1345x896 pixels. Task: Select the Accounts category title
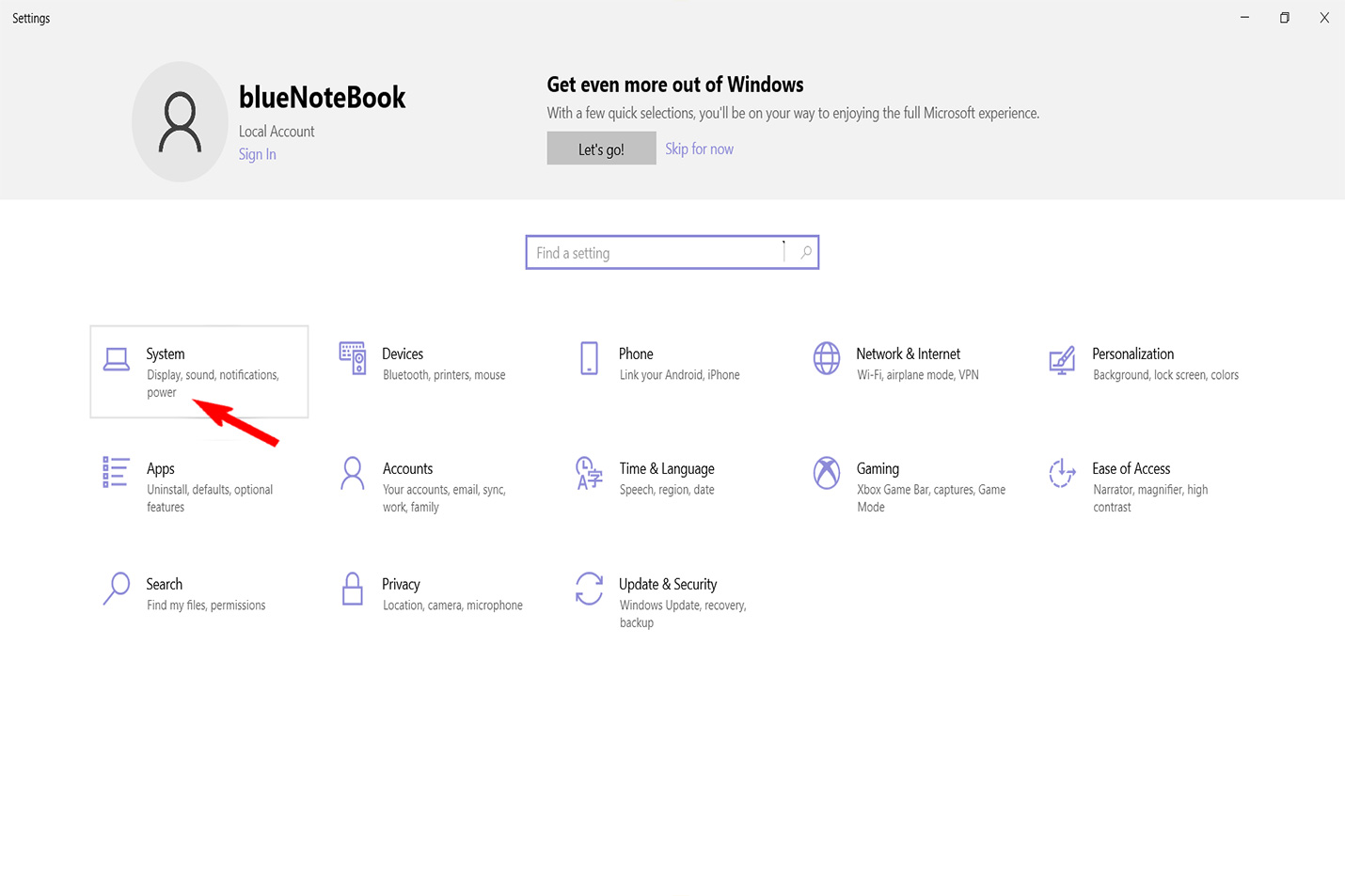(x=408, y=468)
